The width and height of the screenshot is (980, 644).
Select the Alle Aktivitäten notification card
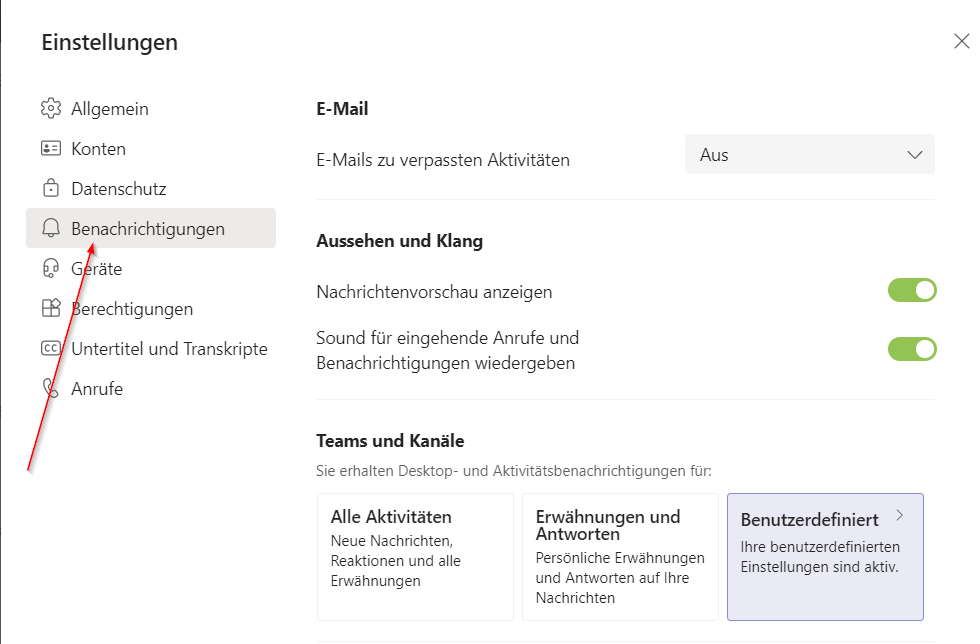(415, 556)
